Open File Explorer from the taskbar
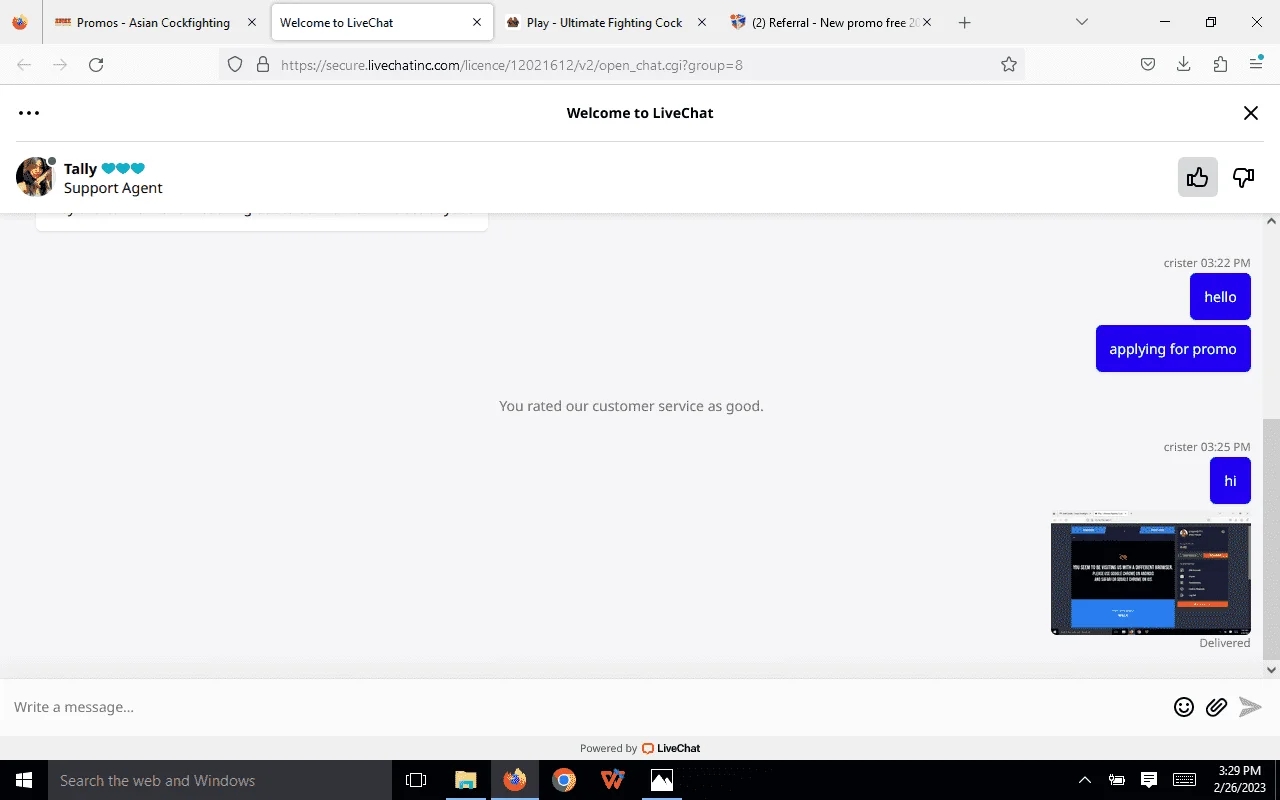The image size is (1280, 800). tap(466, 780)
